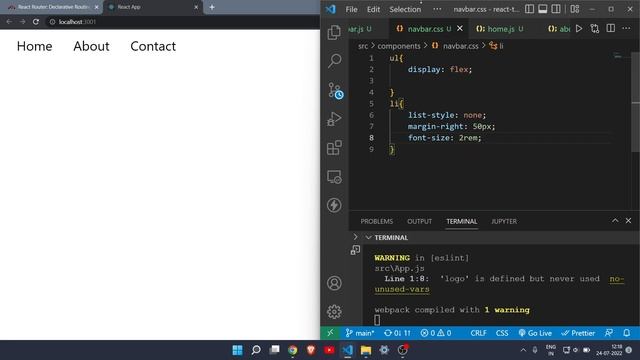Close the navbar.css editor tab
This screenshot has width=640, height=360.
(460, 28)
